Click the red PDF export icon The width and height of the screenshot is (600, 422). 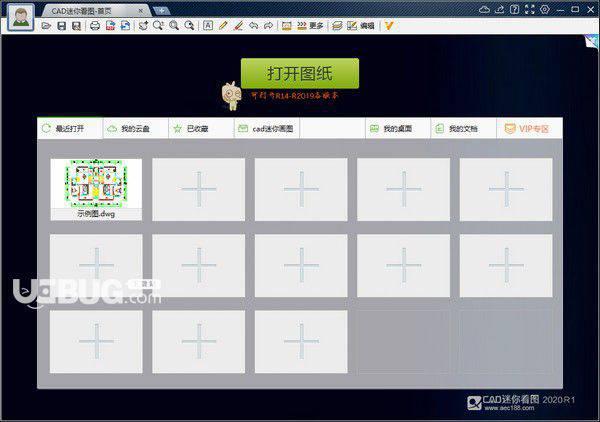point(110,26)
